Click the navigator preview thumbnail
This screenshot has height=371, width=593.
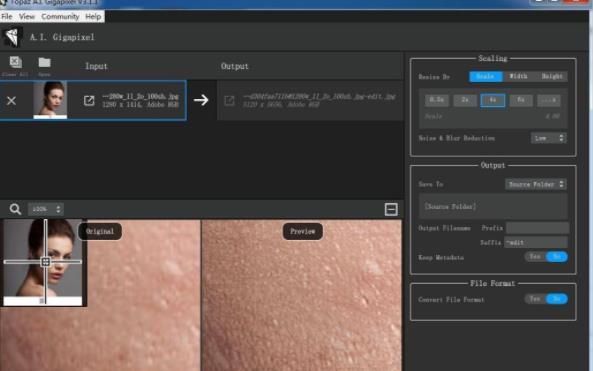pyautogui.click(x=43, y=262)
